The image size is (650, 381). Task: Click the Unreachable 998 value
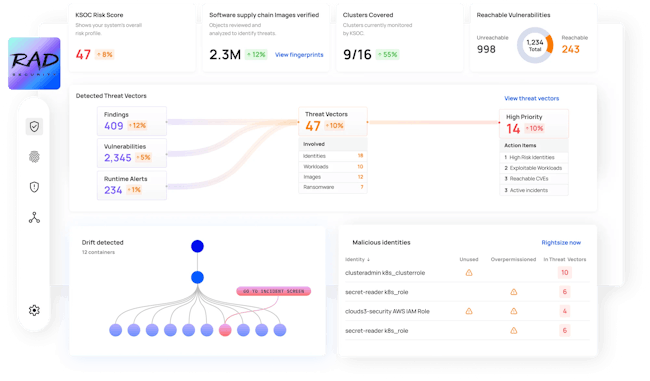pyautogui.click(x=486, y=49)
